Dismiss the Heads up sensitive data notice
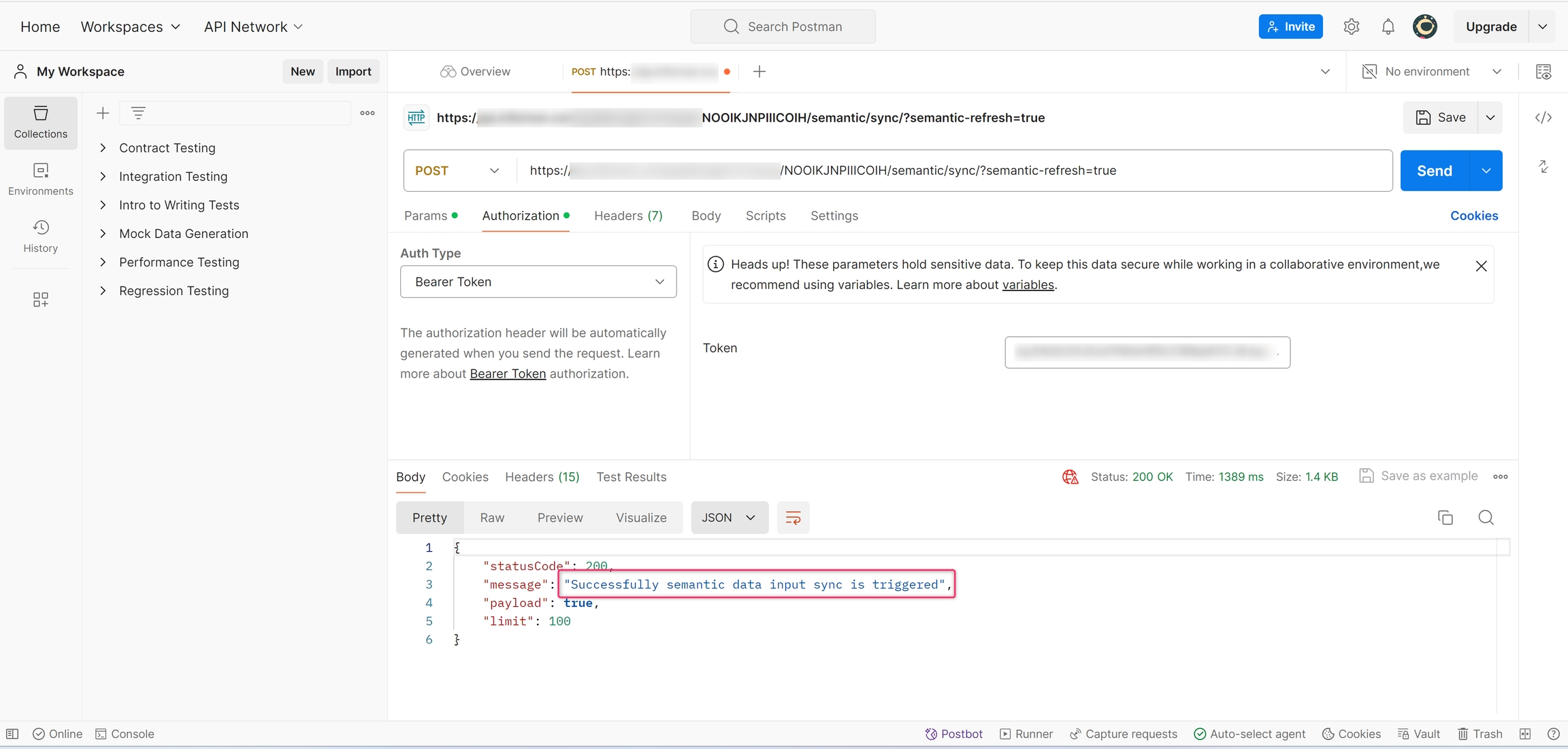The image size is (1568, 749). pyautogui.click(x=1480, y=266)
